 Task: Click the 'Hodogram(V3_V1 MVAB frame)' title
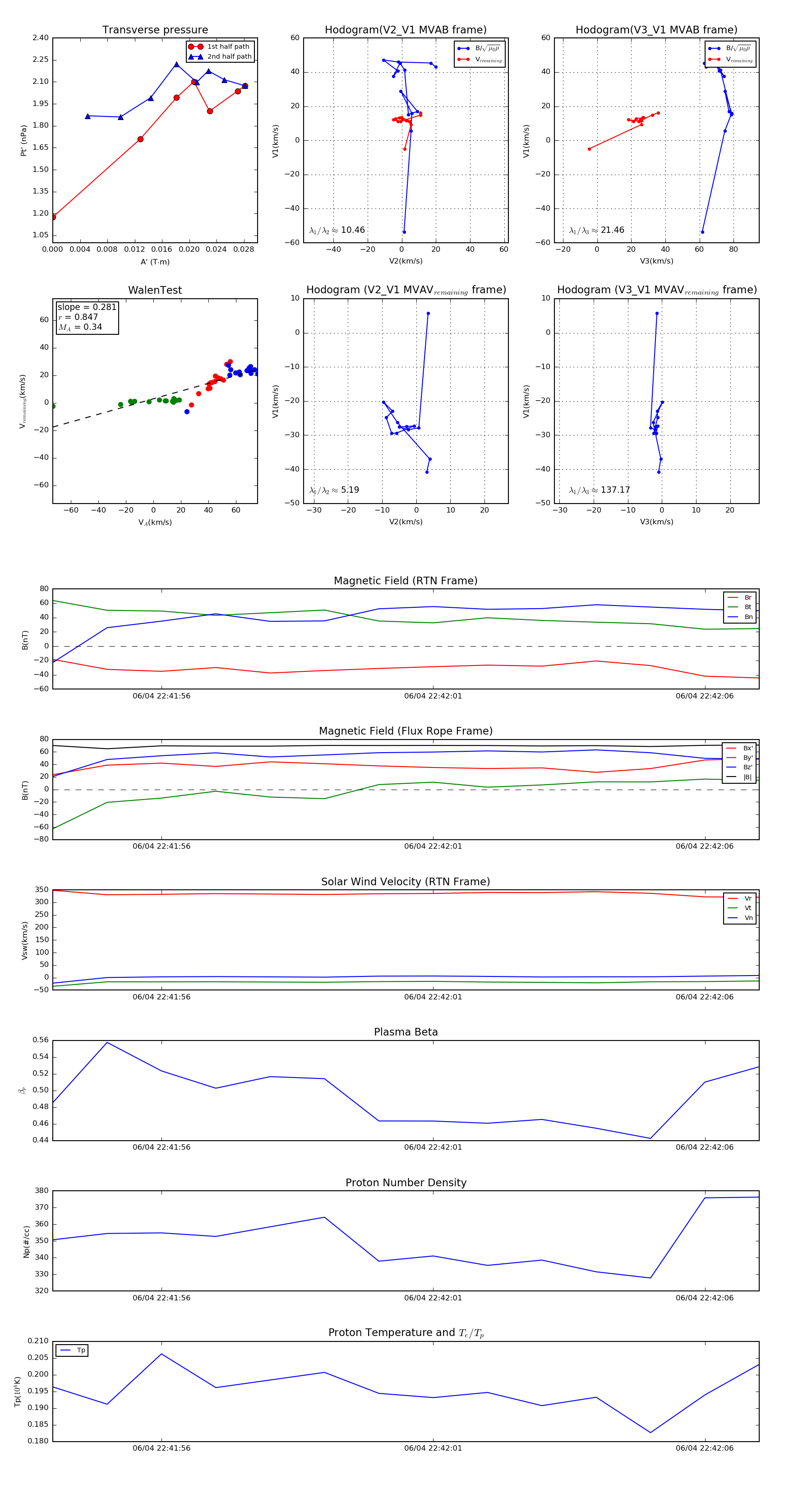click(x=656, y=29)
